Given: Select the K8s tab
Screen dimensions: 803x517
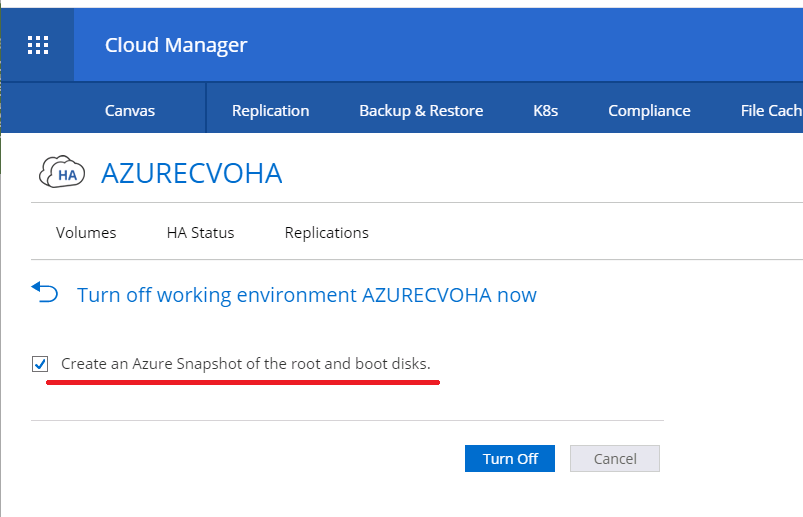Looking at the screenshot, I should pos(545,111).
